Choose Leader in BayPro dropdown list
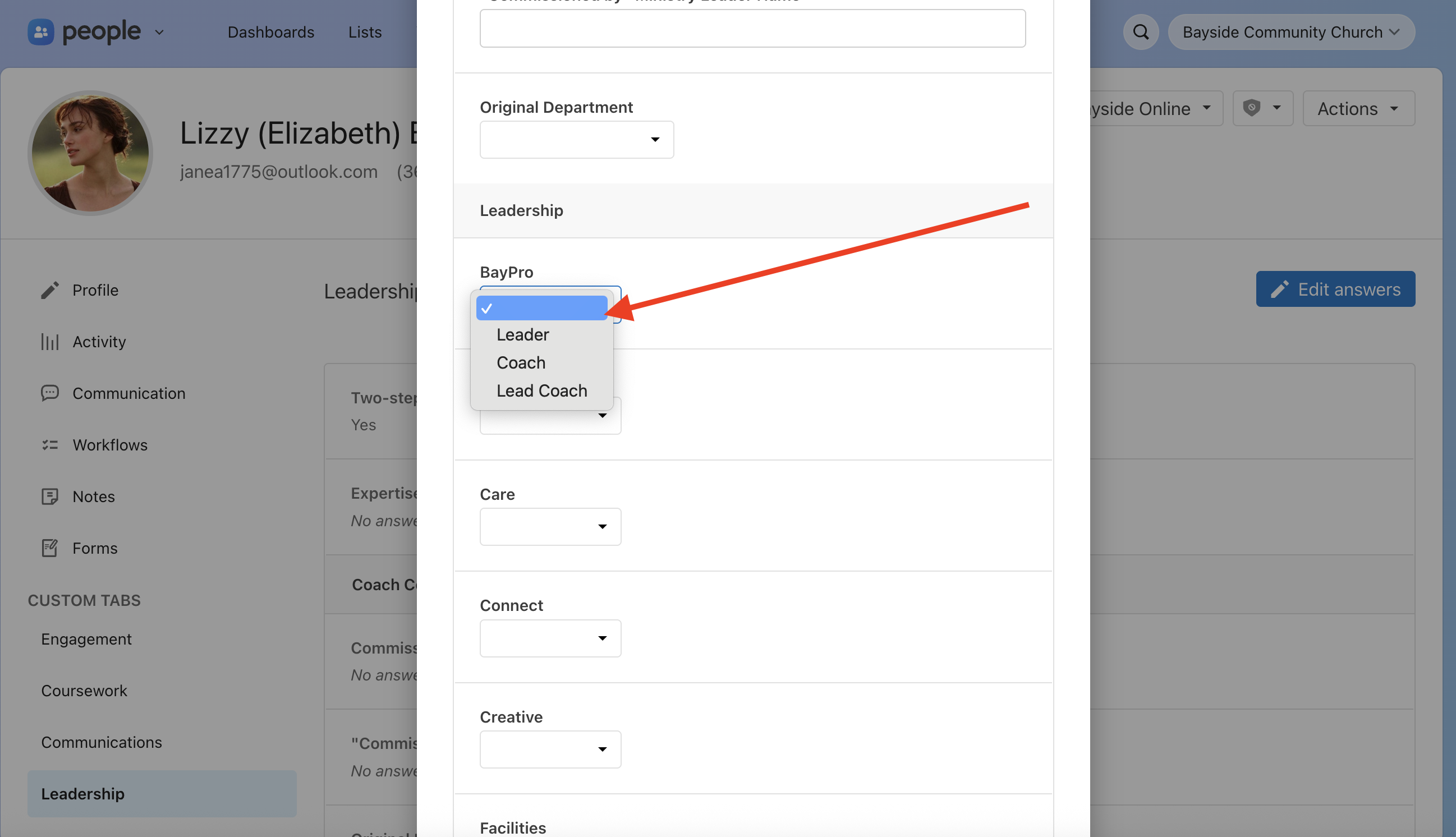This screenshot has width=1456, height=837. (x=522, y=334)
